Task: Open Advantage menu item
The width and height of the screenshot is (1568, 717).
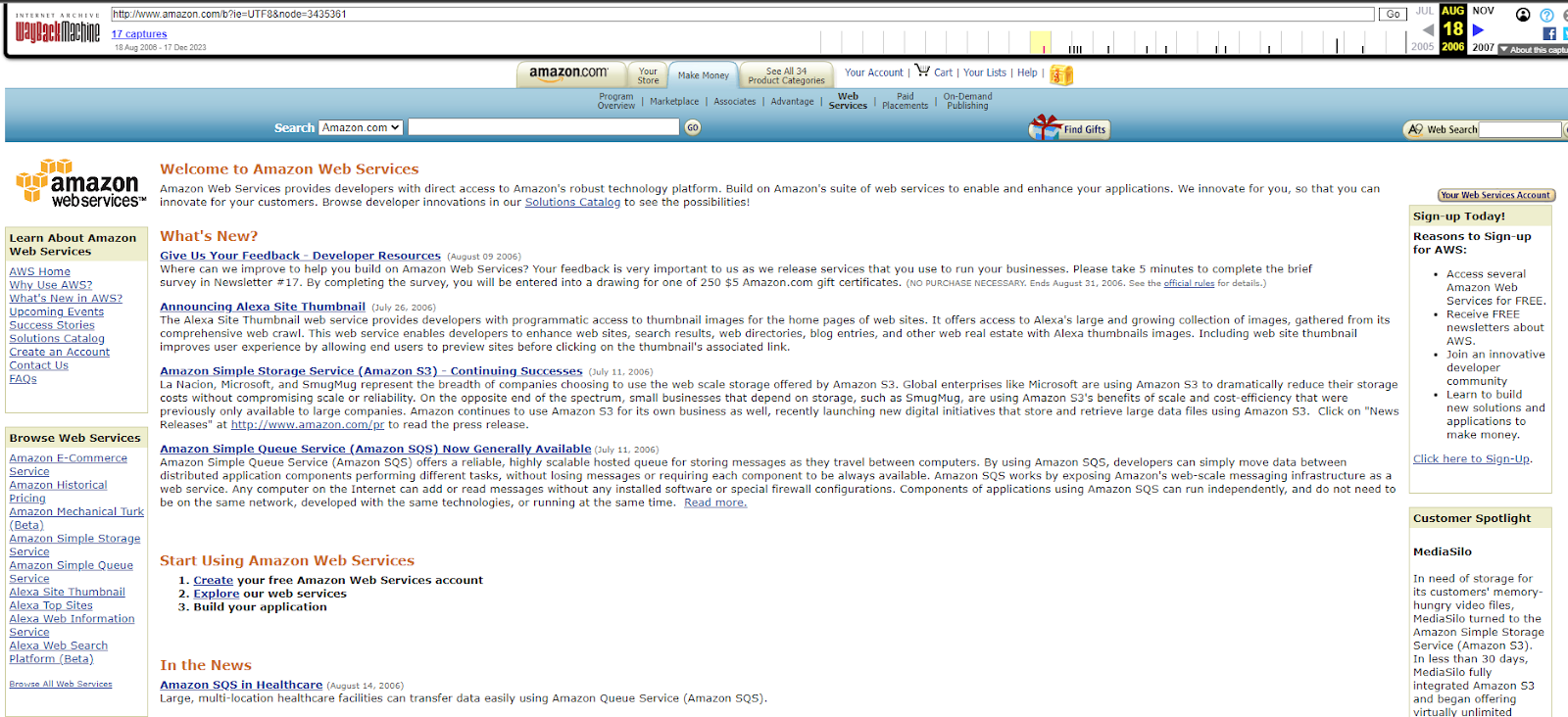Action: [792, 102]
